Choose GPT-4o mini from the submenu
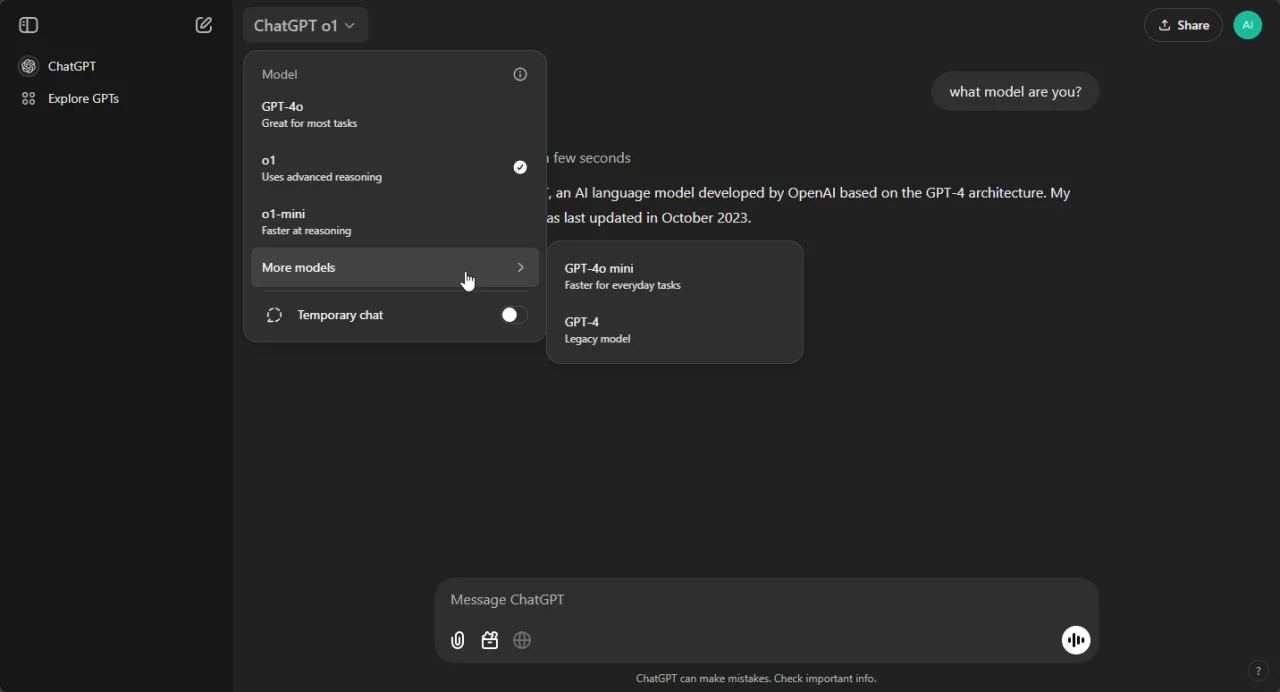The image size is (1280, 692). [x=675, y=276]
